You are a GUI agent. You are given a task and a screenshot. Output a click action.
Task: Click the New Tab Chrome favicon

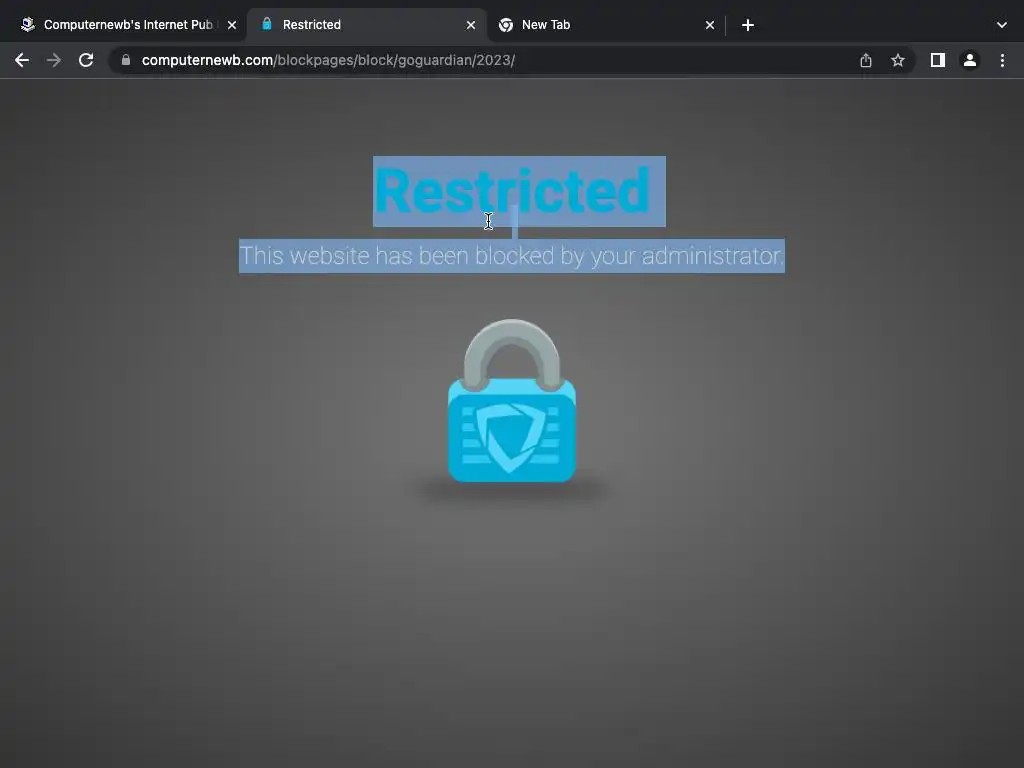[505, 25]
